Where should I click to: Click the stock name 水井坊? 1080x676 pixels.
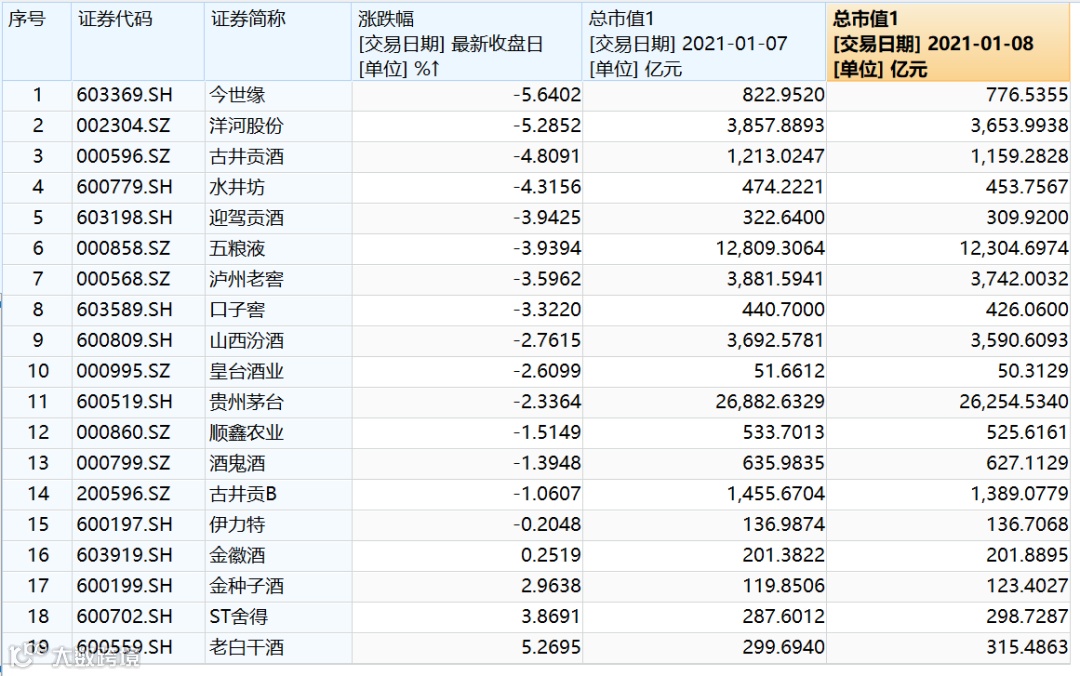237,187
